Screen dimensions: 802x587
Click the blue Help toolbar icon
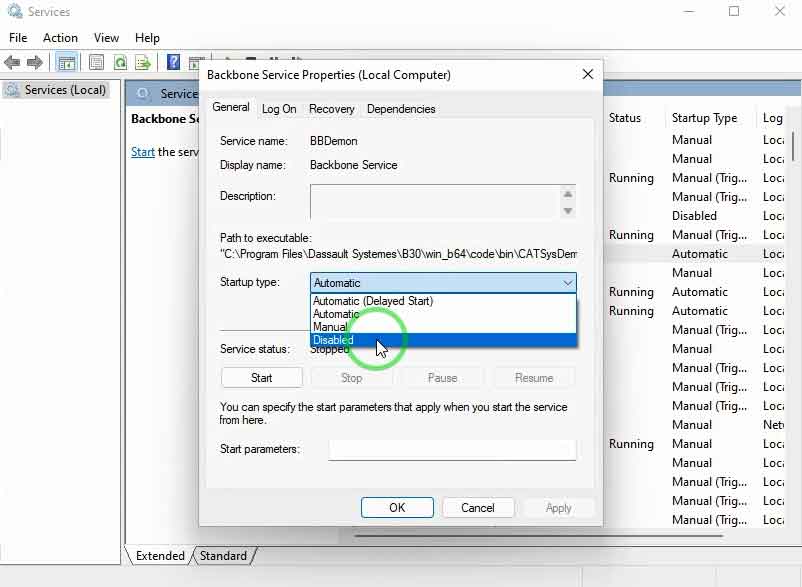pos(173,63)
